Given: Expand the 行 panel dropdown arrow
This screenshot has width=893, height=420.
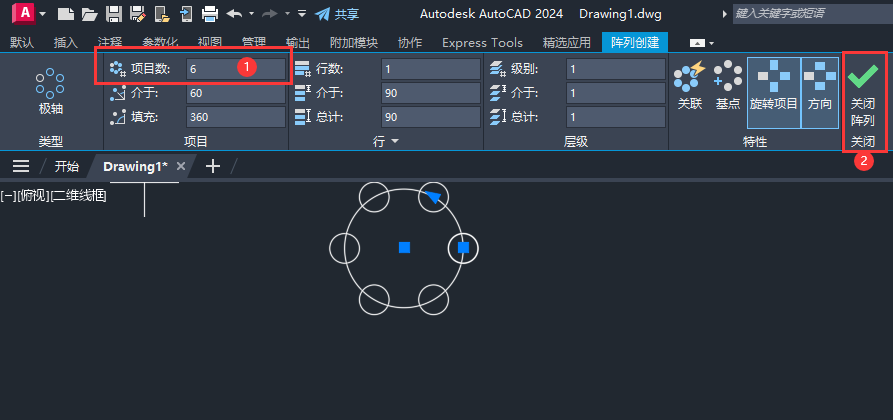Looking at the screenshot, I should 394,141.
